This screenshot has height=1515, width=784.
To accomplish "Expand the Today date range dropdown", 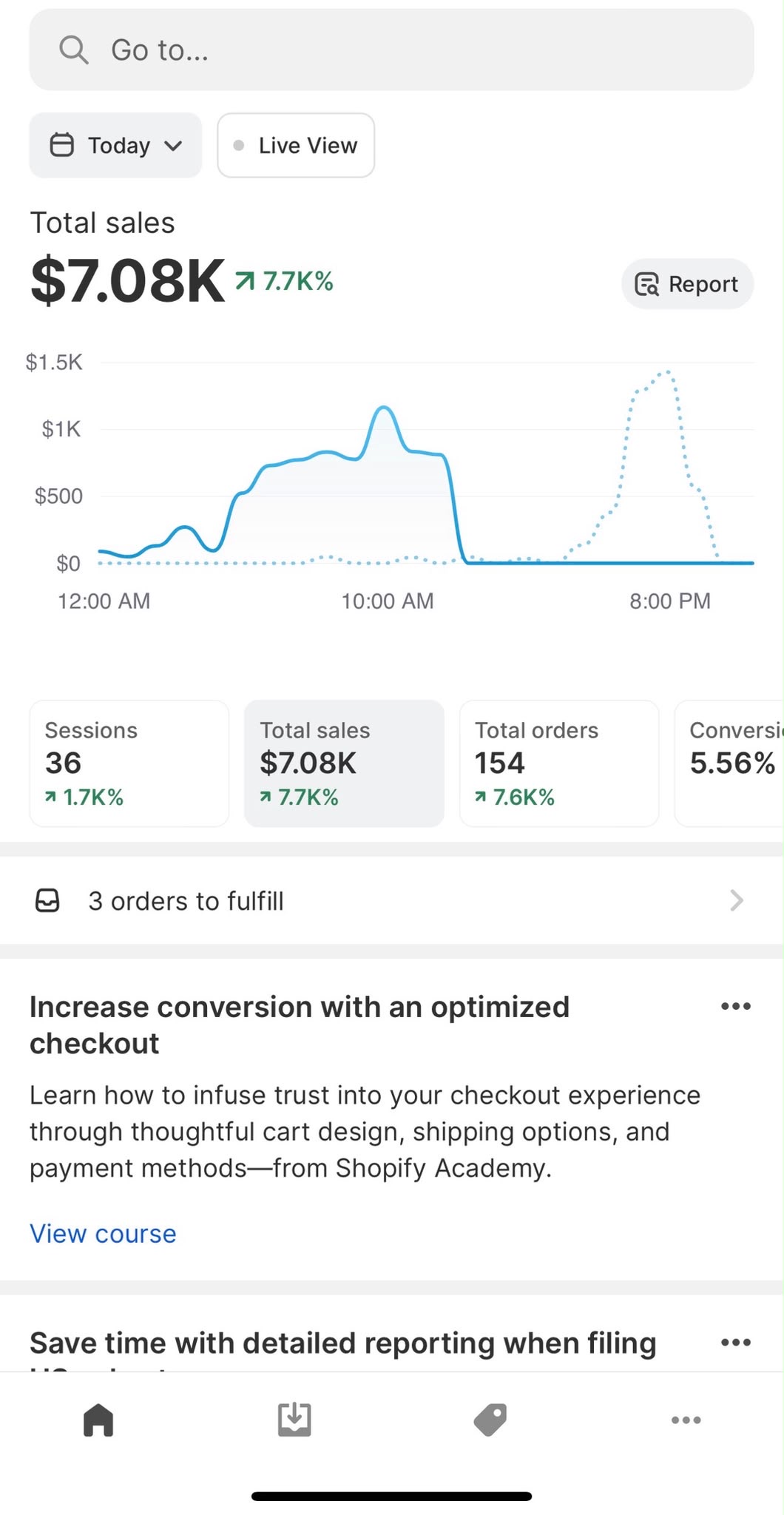I will click(115, 145).
